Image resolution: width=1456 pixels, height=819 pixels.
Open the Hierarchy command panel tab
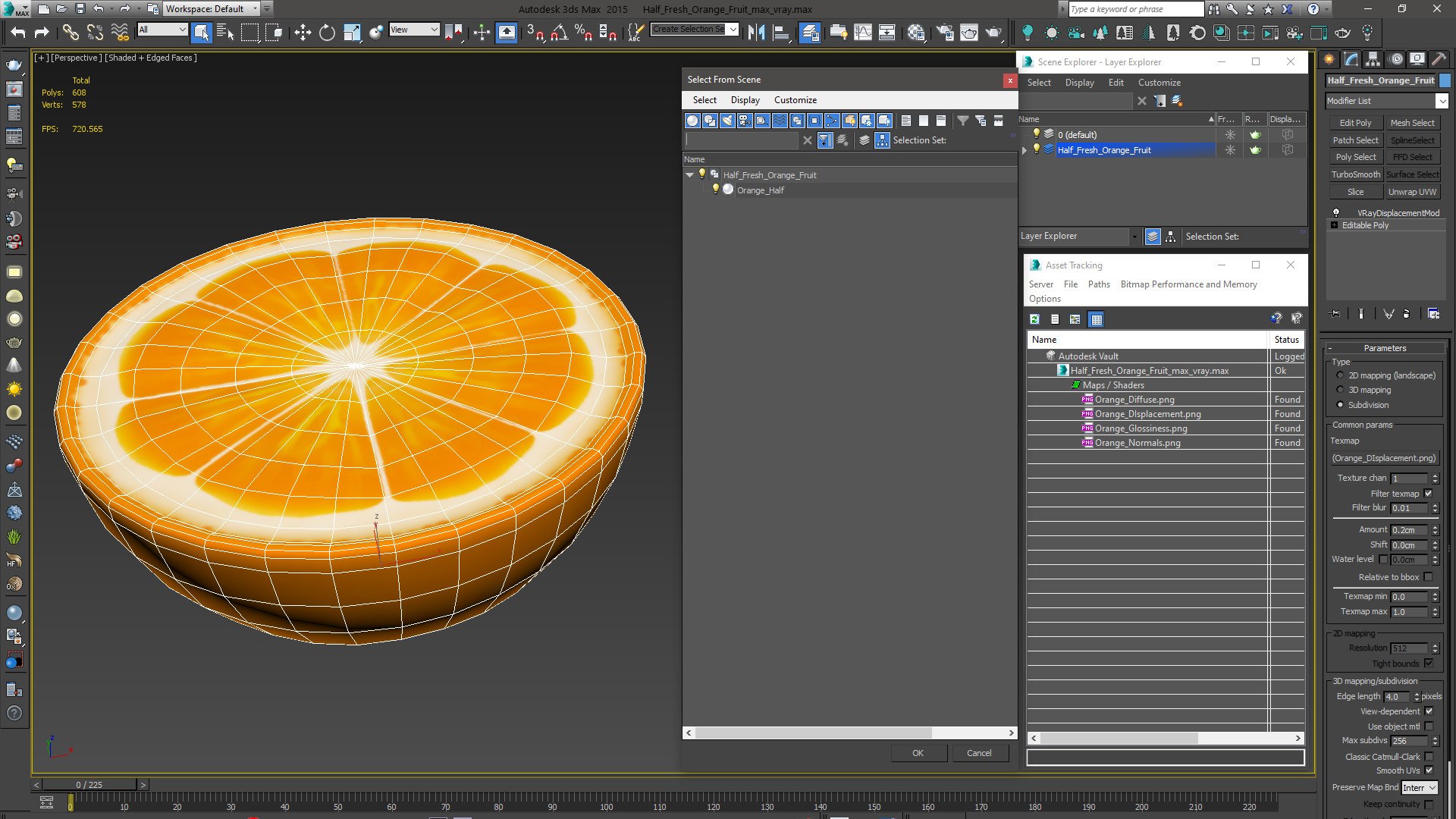(x=1373, y=59)
